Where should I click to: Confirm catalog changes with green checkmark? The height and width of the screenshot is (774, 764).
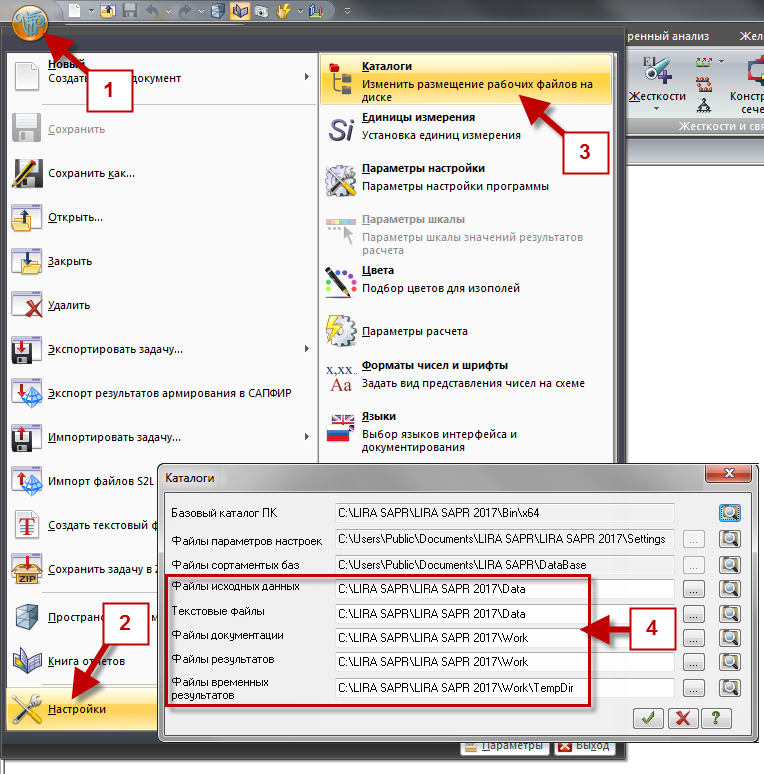648,717
